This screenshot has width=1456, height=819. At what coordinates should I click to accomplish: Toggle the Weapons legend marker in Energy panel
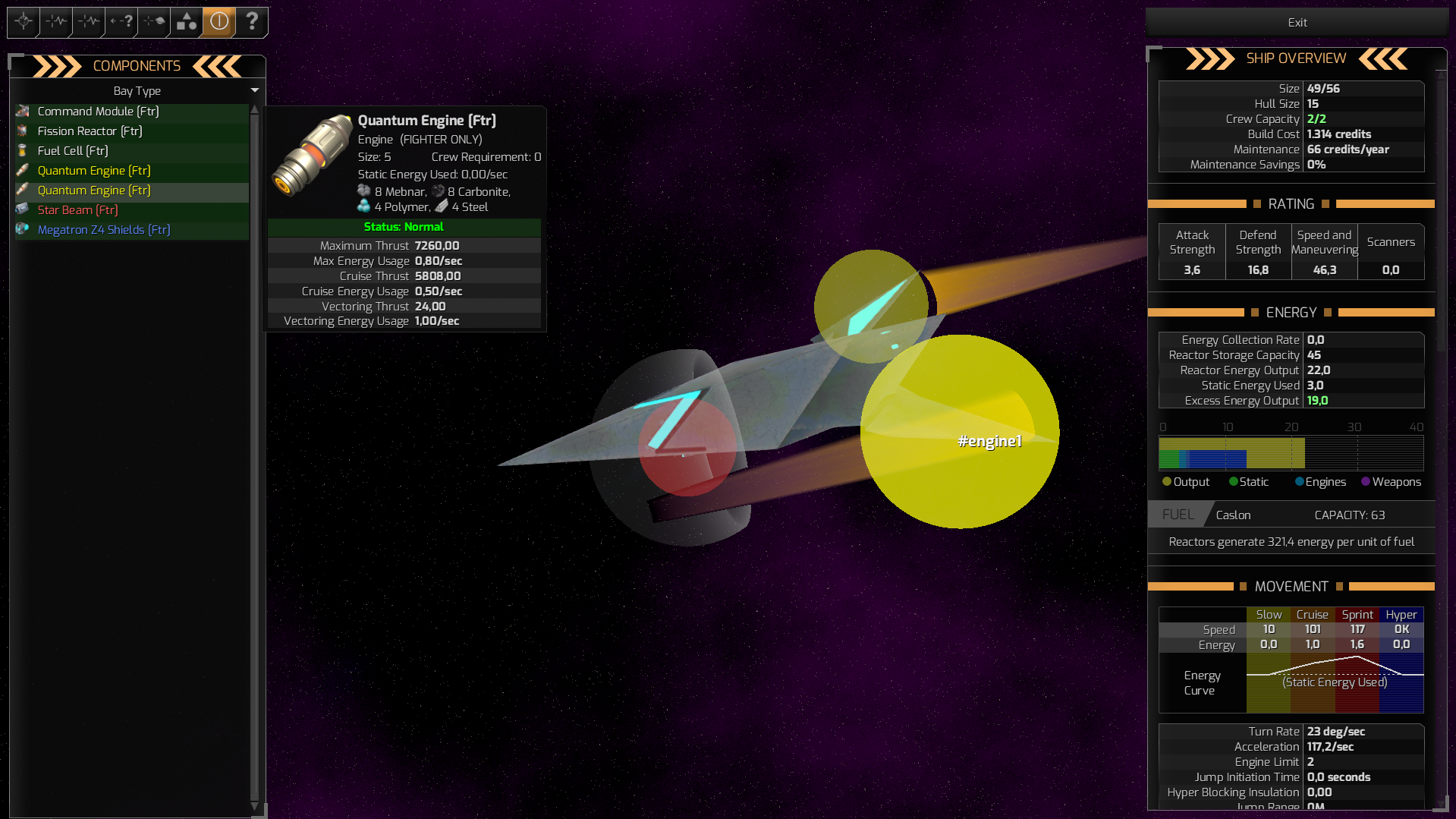[x=1365, y=481]
